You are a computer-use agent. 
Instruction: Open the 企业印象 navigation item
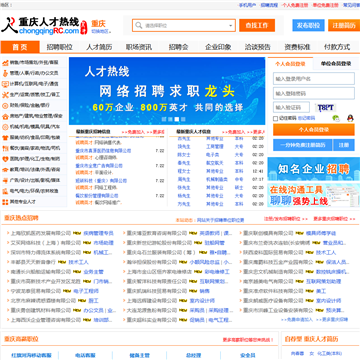pyautogui.click(x=218, y=47)
